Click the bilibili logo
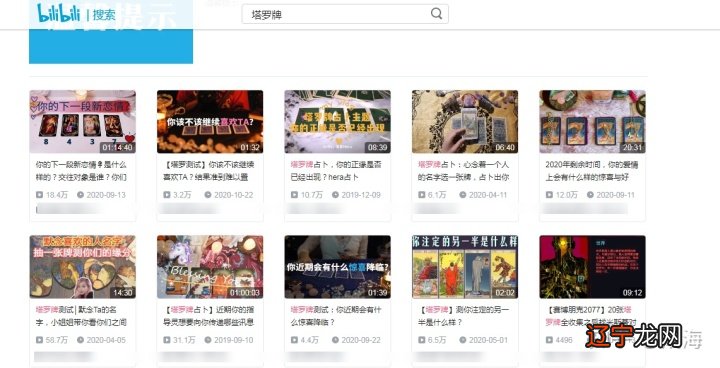 58,13
